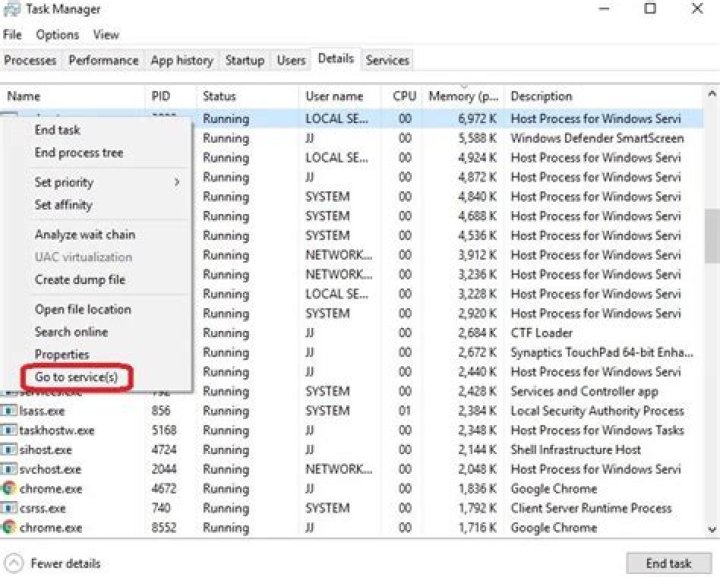Choose Go to service(s) in context menu
720x577 pixels.
(76, 378)
